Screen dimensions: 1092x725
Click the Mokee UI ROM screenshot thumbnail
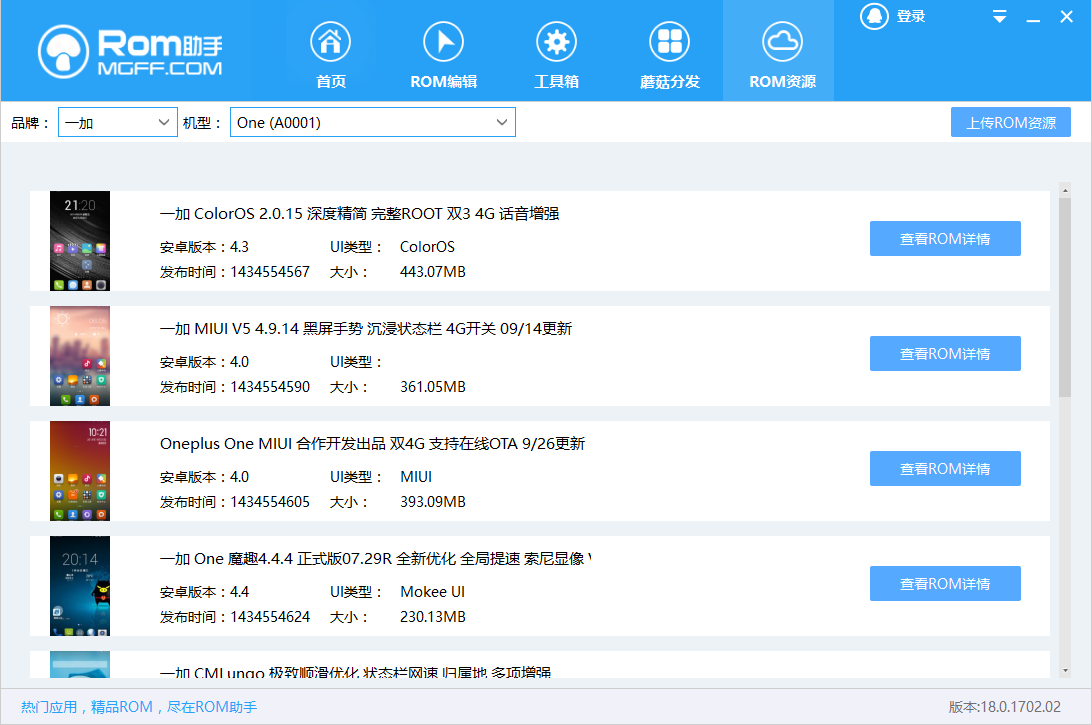[x=80, y=586]
